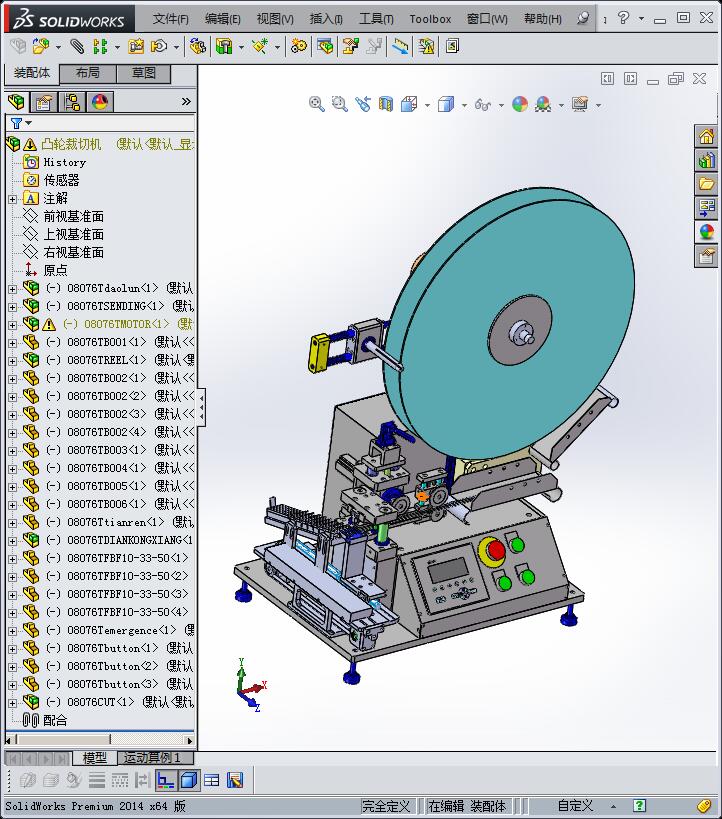
Task: Click Display Style cube icon
Action: pos(446,104)
